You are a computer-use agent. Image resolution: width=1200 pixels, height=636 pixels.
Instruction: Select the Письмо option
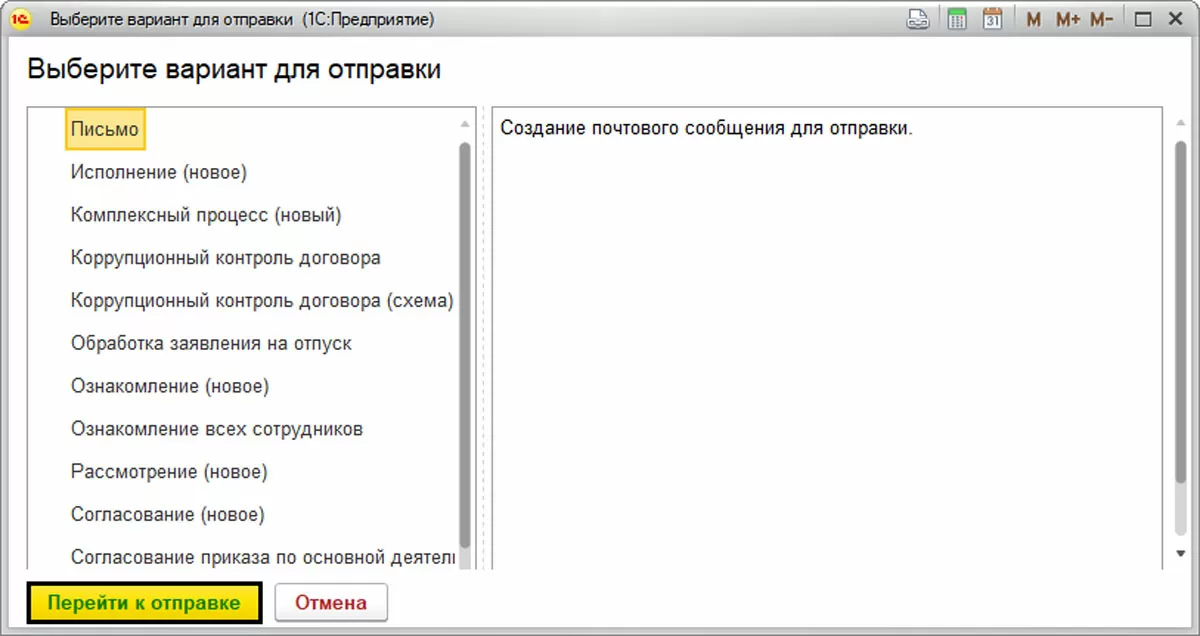pyautogui.click(x=105, y=129)
